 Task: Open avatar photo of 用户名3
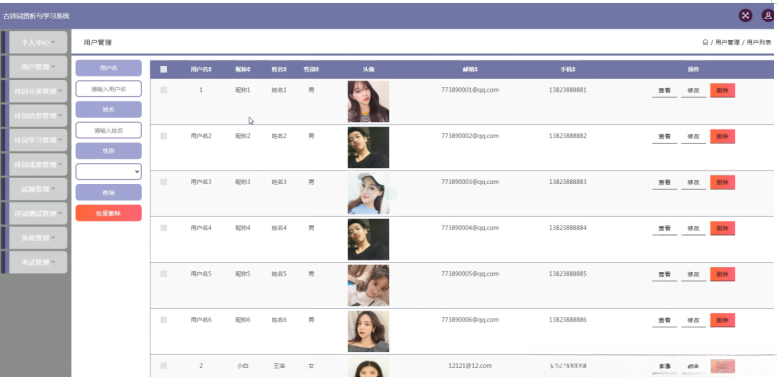click(x=368, y=193)
